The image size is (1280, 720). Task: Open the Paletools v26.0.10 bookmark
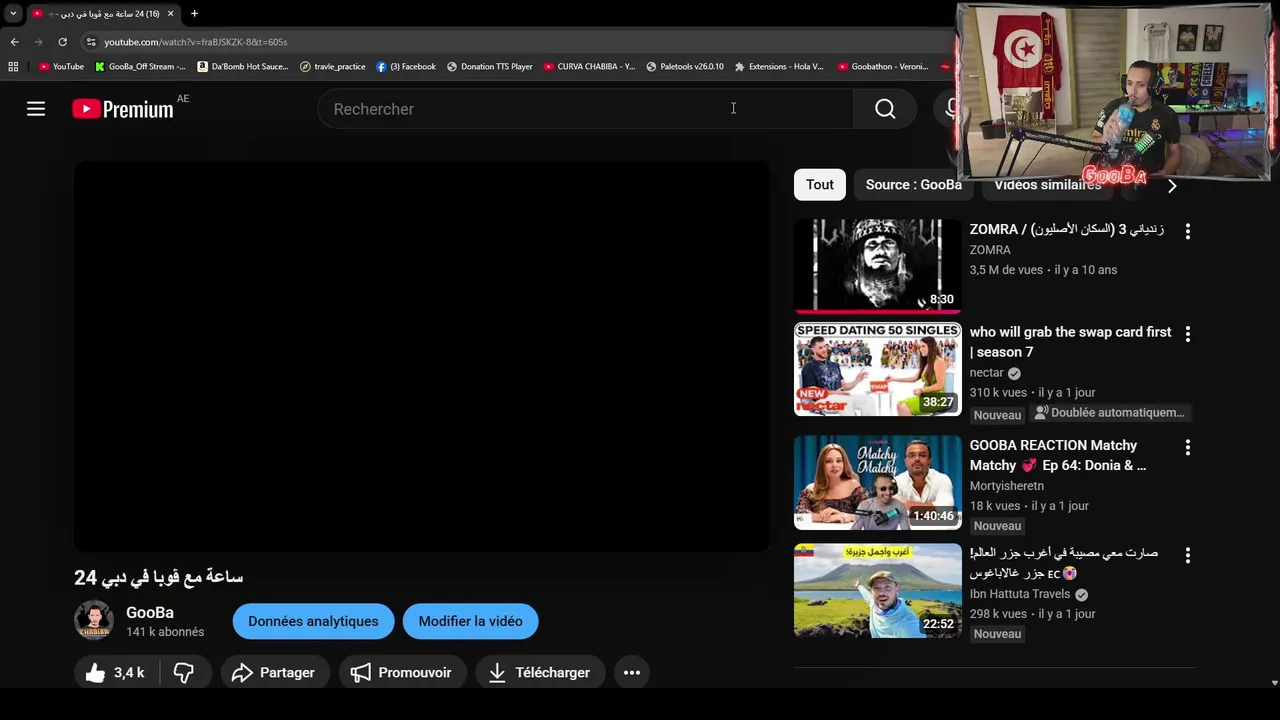pyautogui.click(x=685, y=67)
